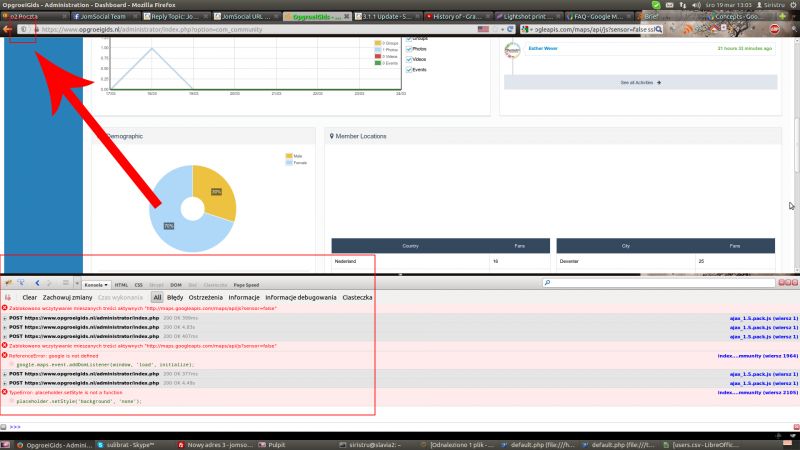The width and height of the screenshot is (800, 450).
Task: Toggle the Videos chart checkbox
Action: pyautogui.click(x=410, y=59)
